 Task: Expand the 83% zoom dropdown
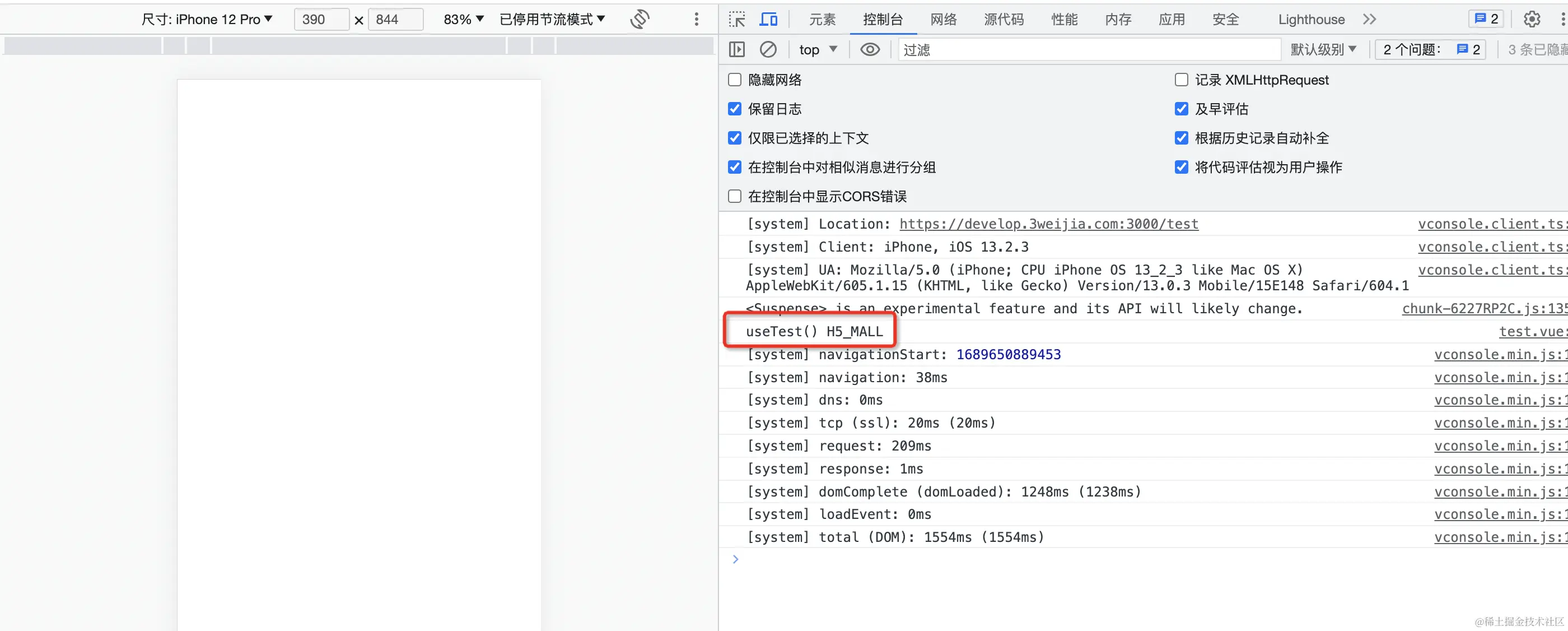point(463,20)
